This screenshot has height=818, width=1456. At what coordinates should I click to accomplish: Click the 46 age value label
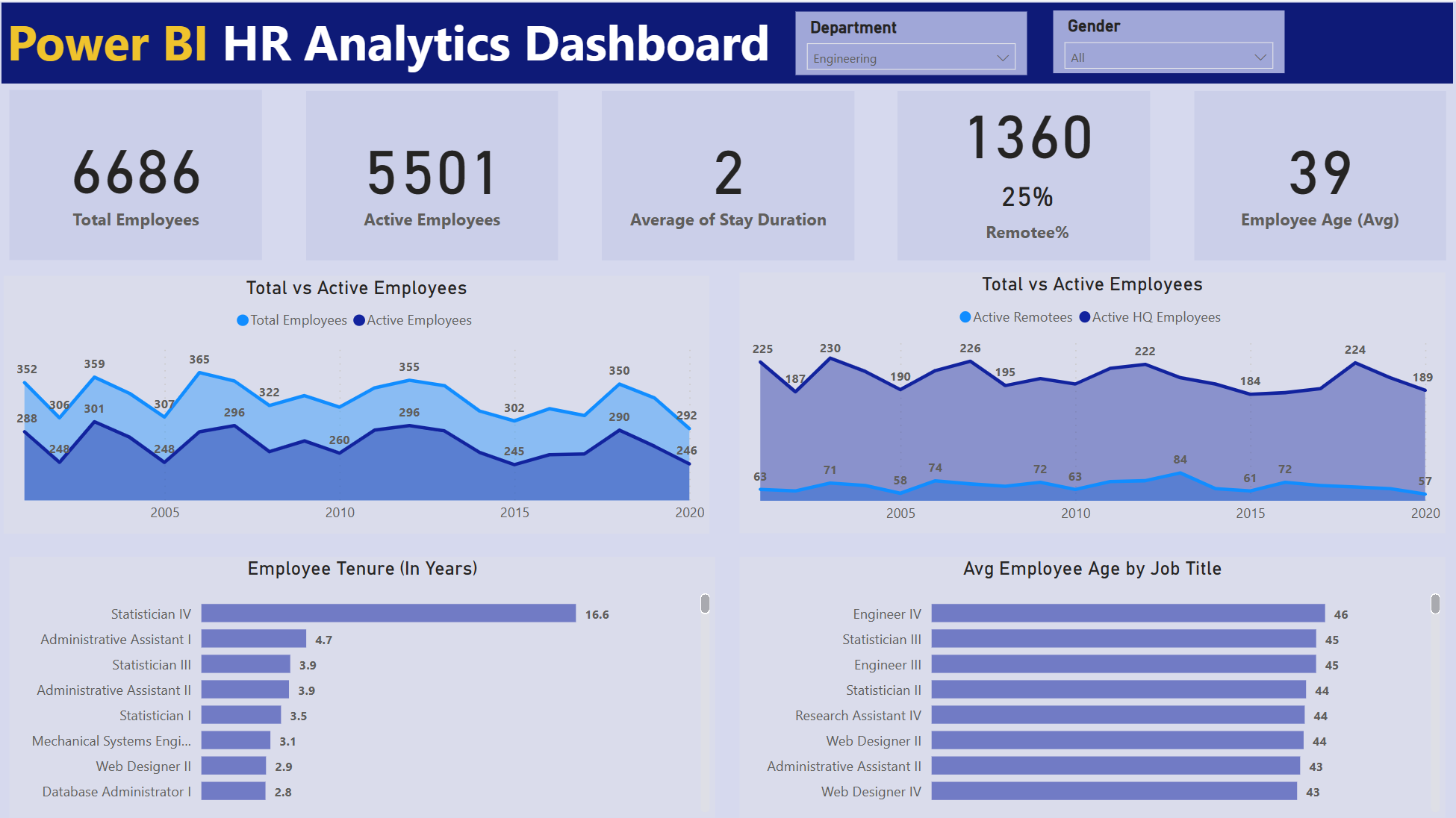click(1341, 615)
